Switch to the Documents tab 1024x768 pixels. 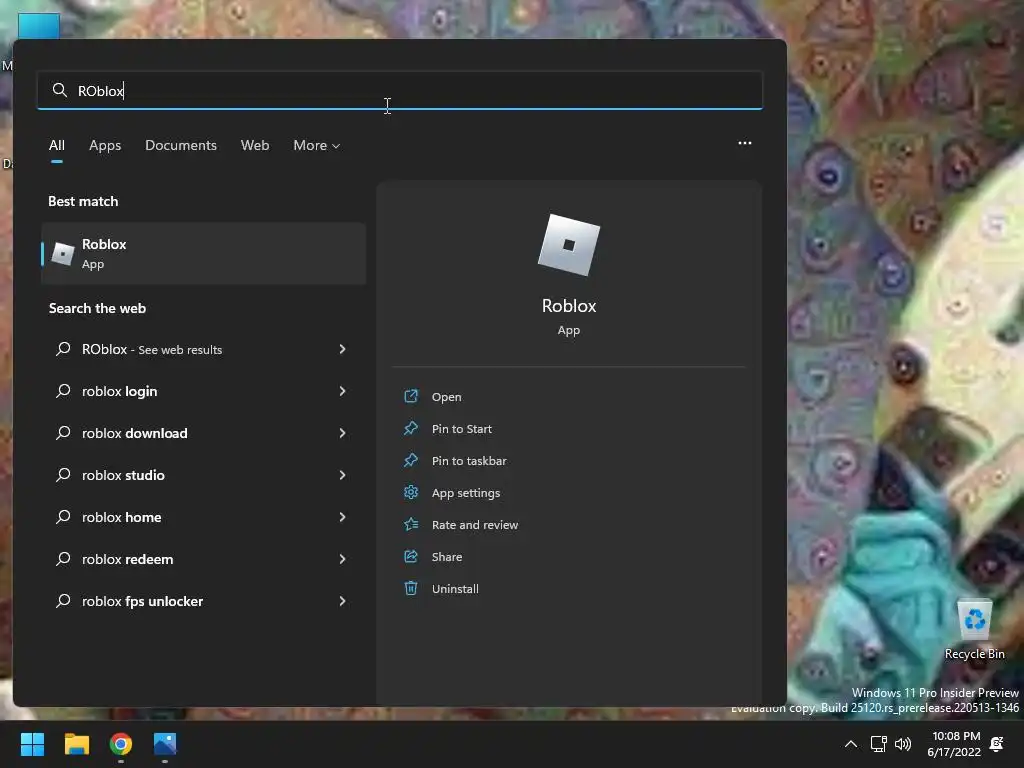pos(181,146)
